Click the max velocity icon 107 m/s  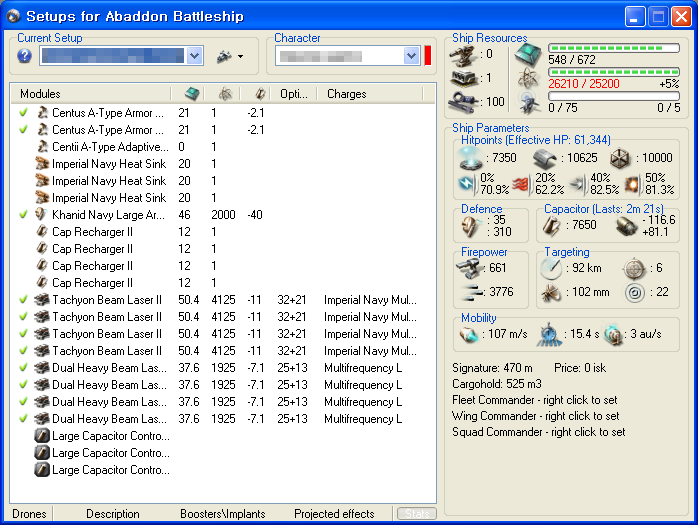468,334
